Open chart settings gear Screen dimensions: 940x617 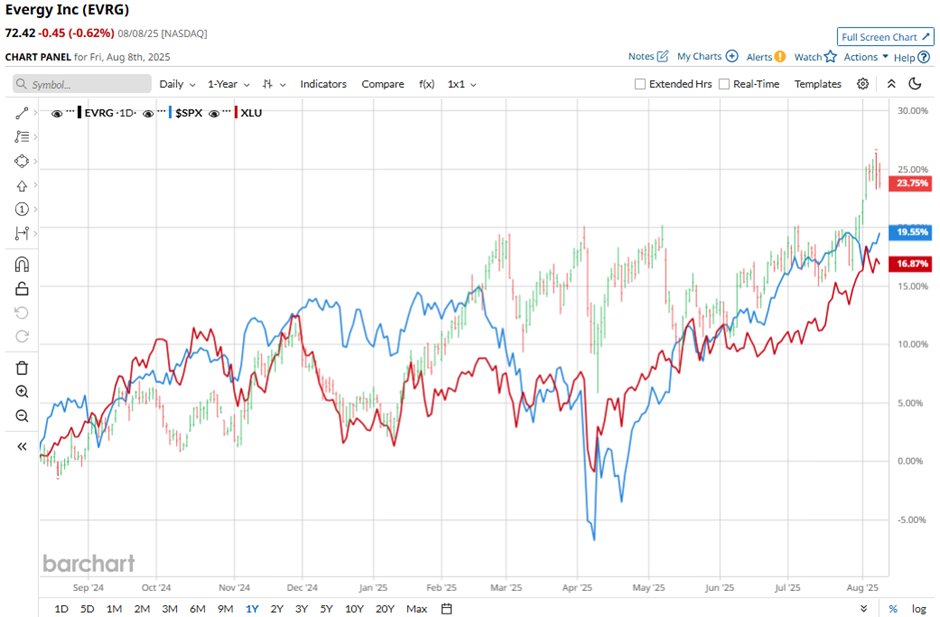863,84
